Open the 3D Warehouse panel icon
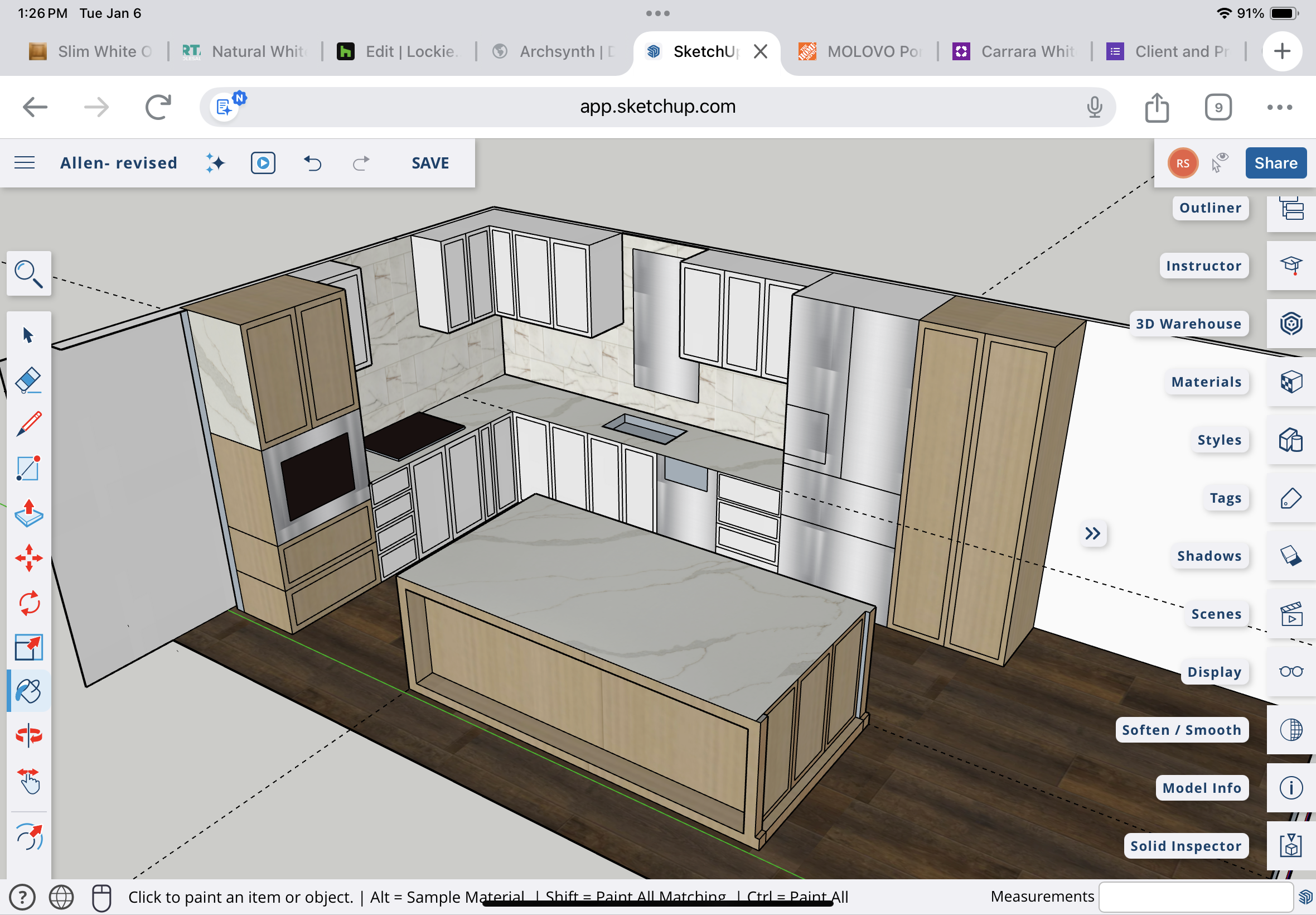1316x915 pixels. pos(1291,324)
